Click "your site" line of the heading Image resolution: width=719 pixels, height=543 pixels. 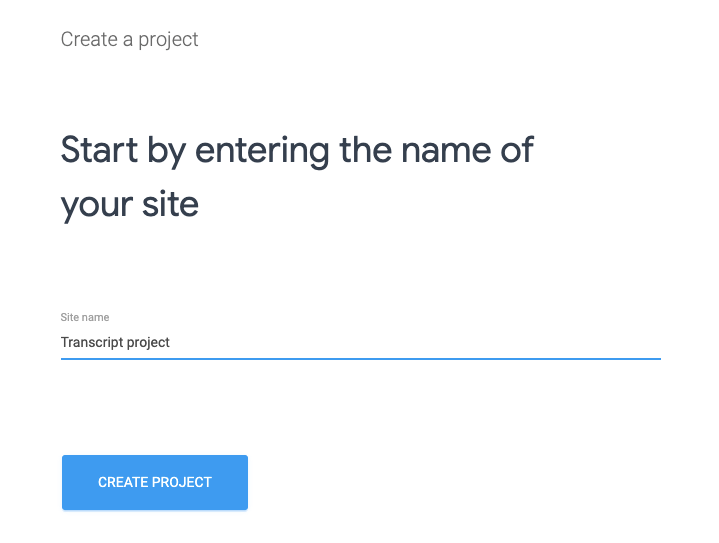(x=130, y=204)
